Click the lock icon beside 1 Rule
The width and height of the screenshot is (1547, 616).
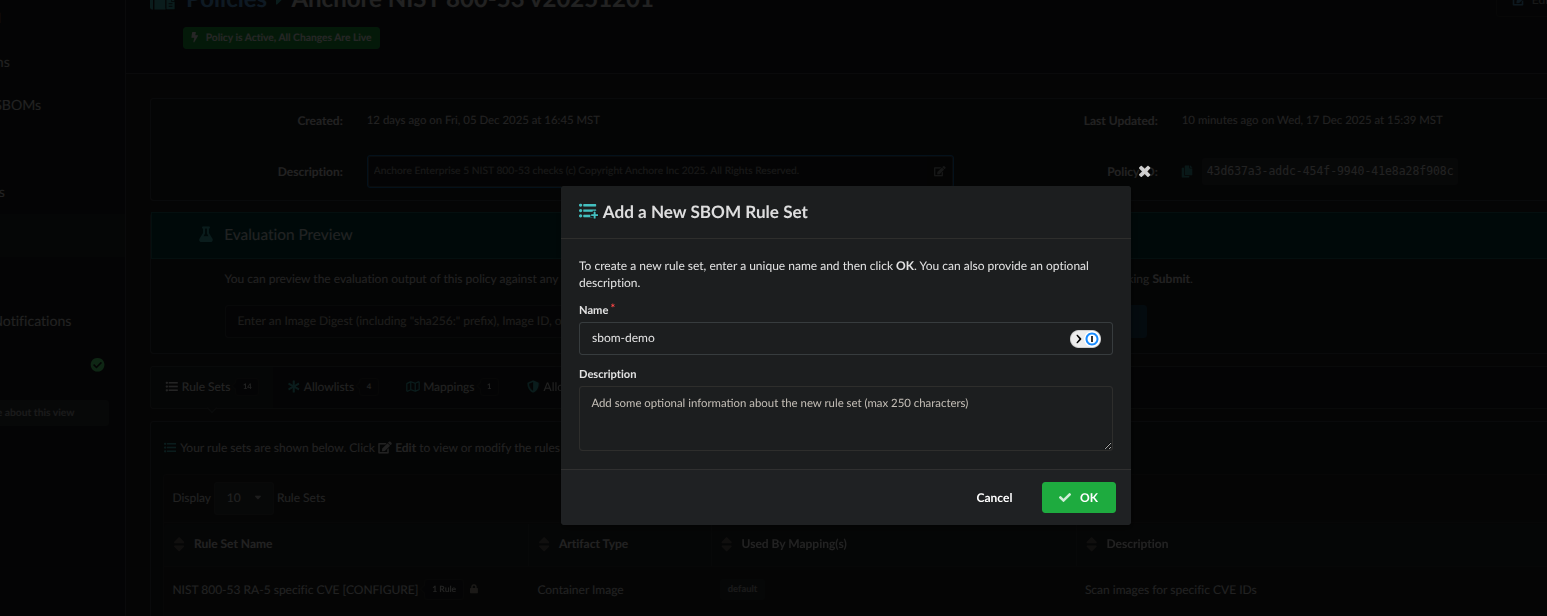click(x=474, y=590)
